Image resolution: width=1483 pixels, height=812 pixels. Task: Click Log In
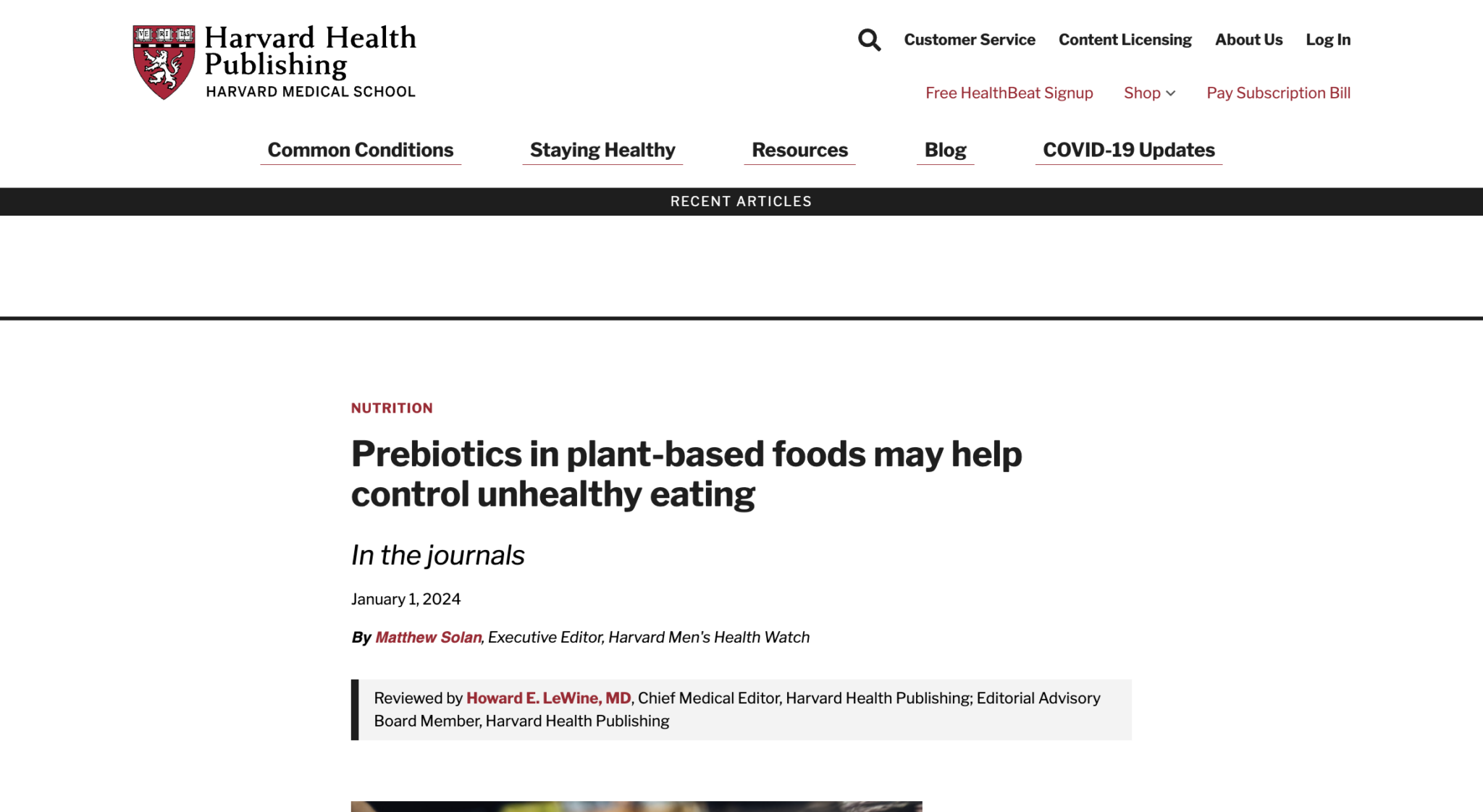click(x=1327, y=40)
